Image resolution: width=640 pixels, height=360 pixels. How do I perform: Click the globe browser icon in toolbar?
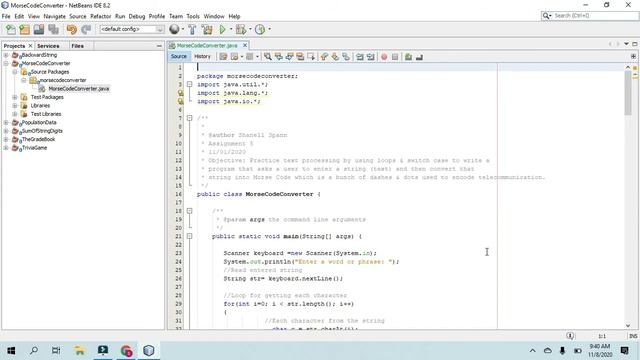click(174, 29)
